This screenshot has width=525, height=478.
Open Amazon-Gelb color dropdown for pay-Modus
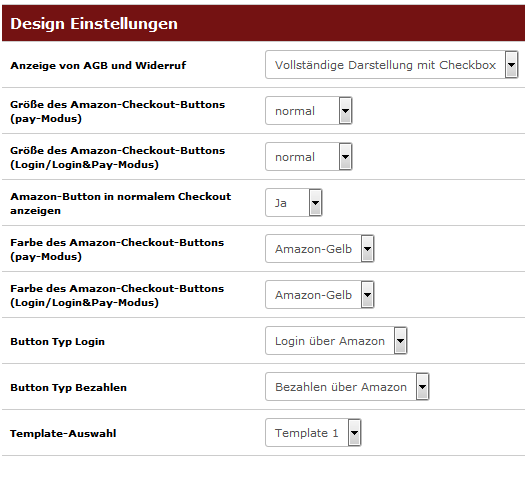pos(320,248)
